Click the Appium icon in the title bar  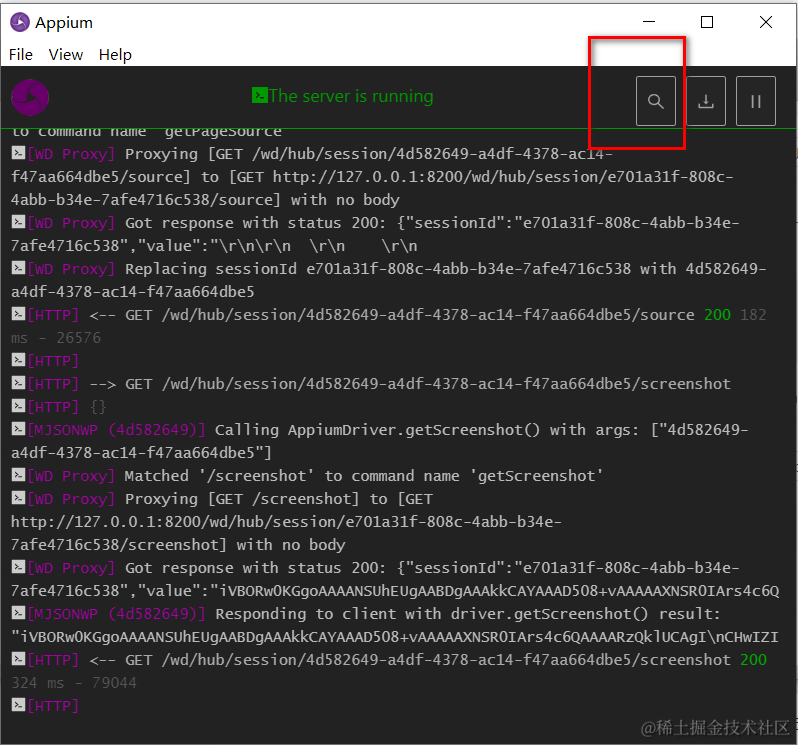point(20,22)
